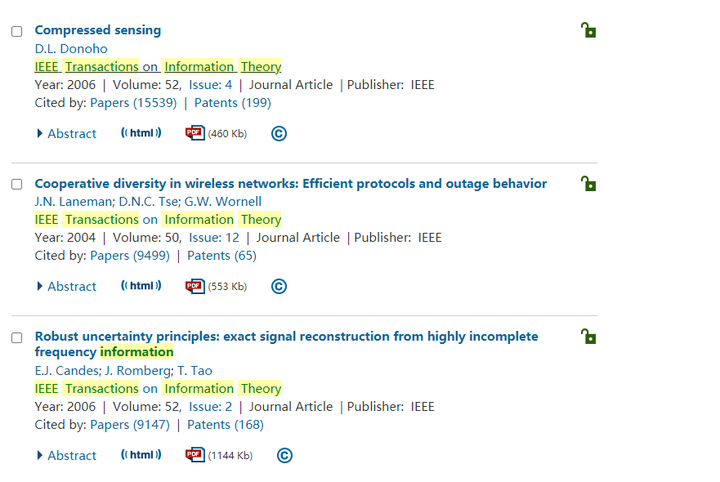This screenshot has width=720, height=482.
Task: Open html version of Cooperative diversity paper
Action: [x=141, y=286]
